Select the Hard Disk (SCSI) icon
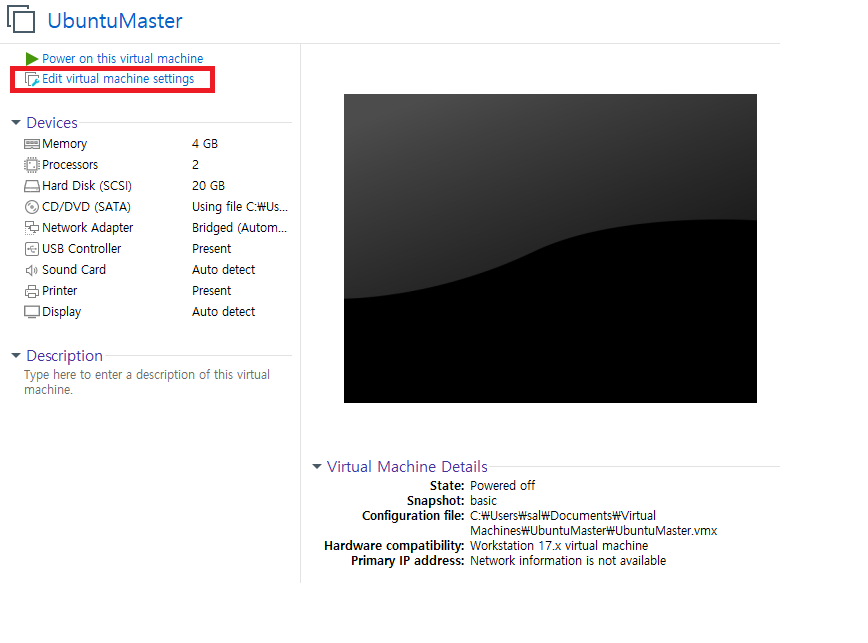This screenshot has height=643, width=868. [x=32, y=186]
